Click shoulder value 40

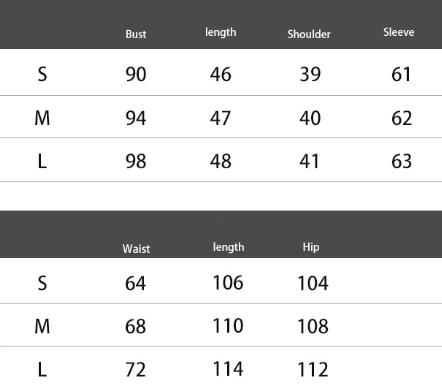[x=310, y=118]
